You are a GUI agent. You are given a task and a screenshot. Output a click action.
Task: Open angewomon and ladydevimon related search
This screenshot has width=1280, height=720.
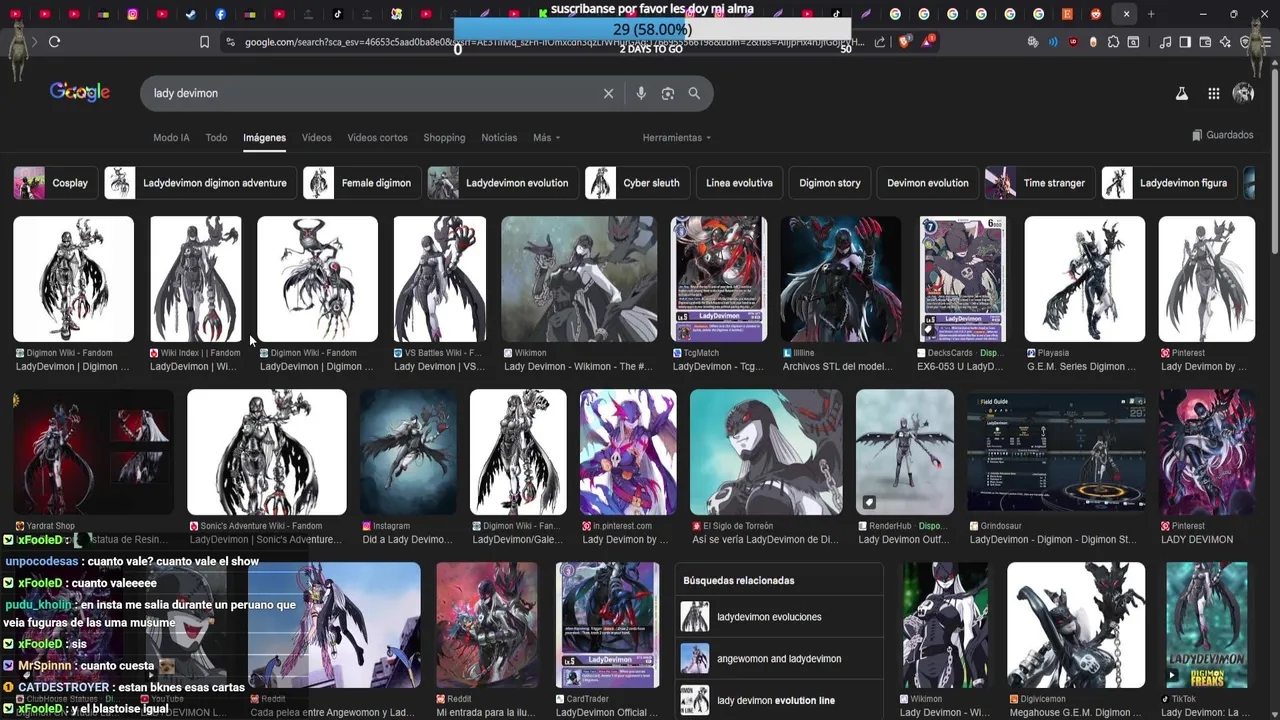pos(779,659)
